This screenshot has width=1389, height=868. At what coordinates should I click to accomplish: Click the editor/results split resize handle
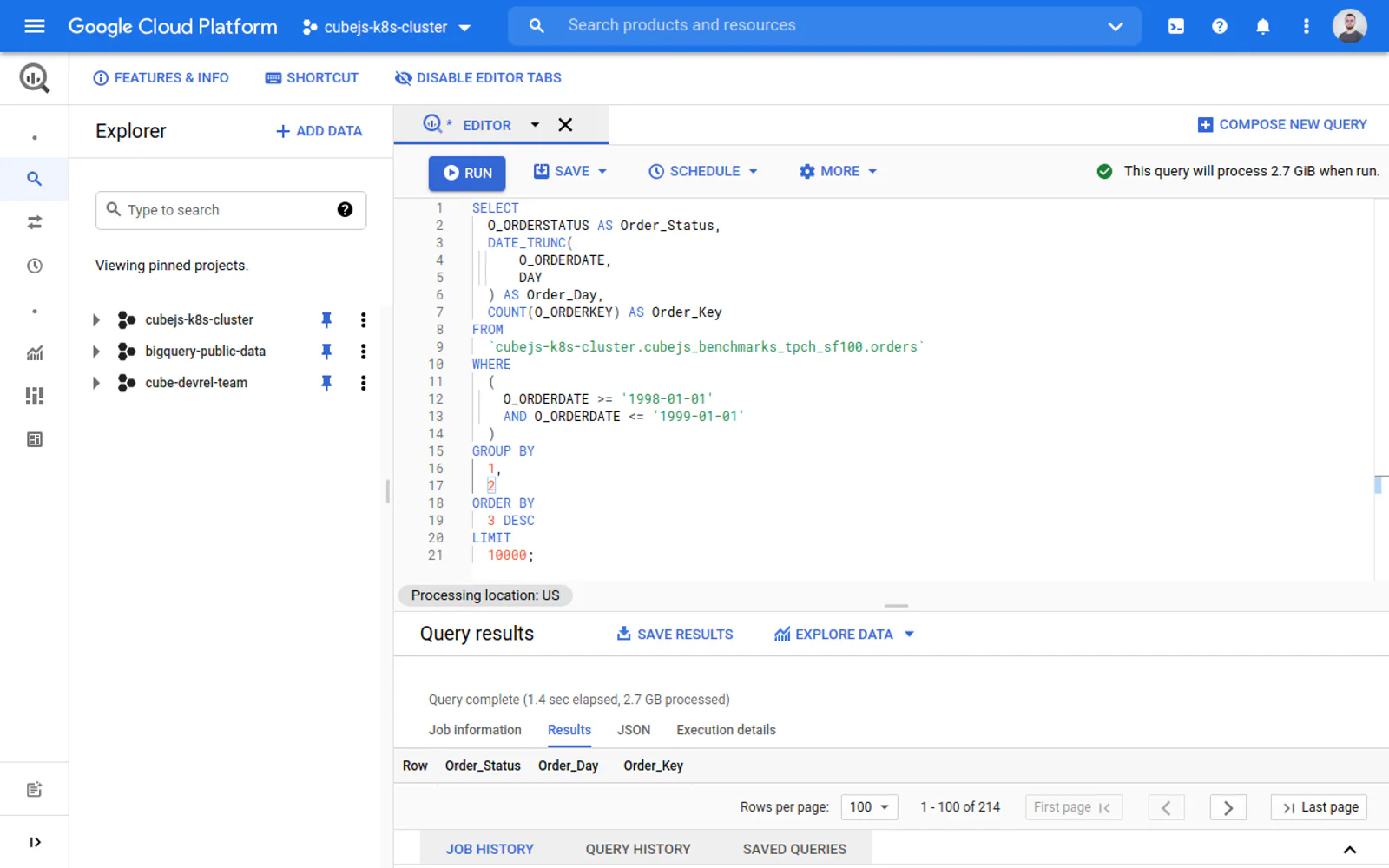point(896,606)
